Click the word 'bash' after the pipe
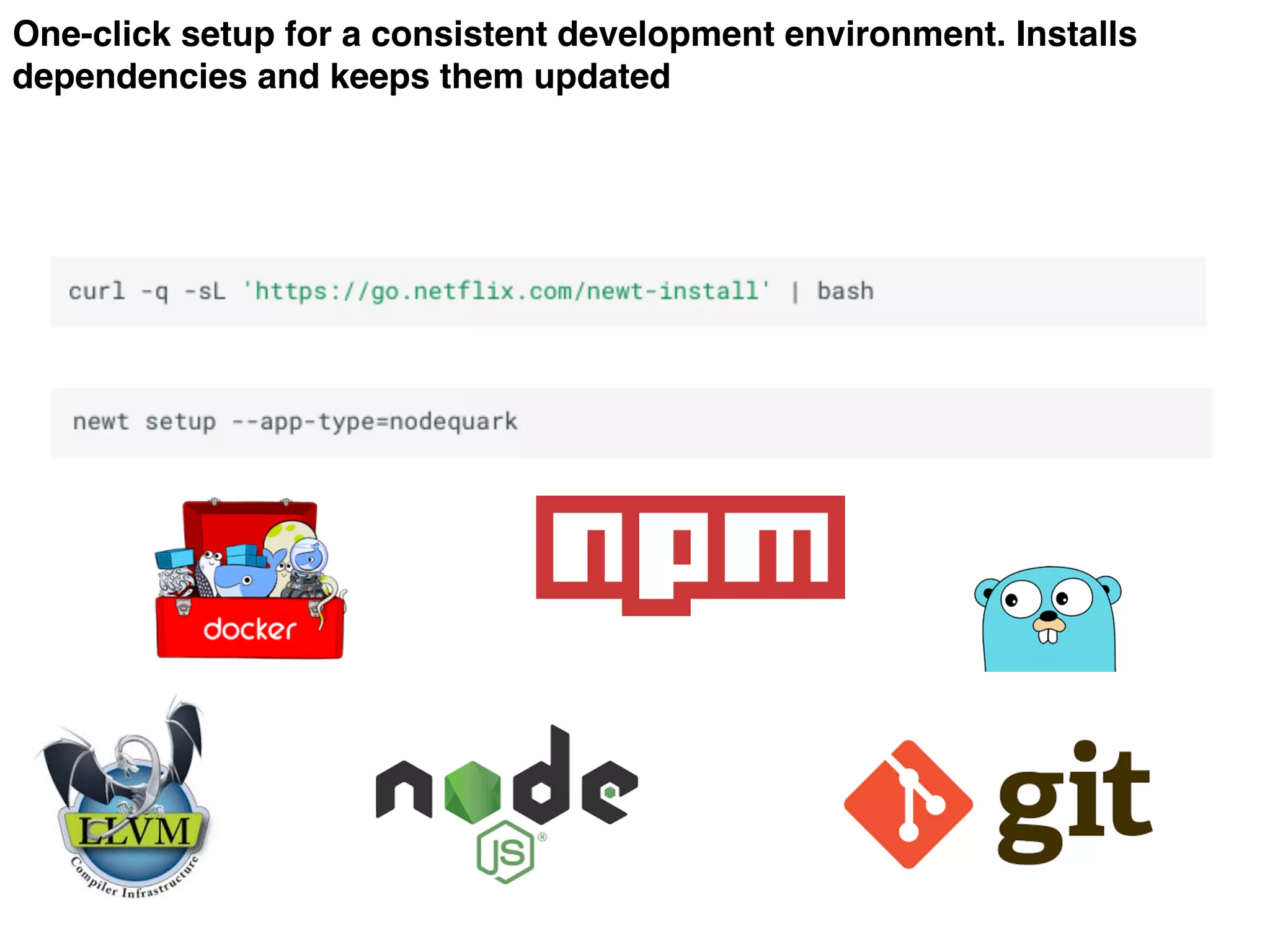Image resolution: width=1270 pixels, height=952 pixels. point(845,291)
